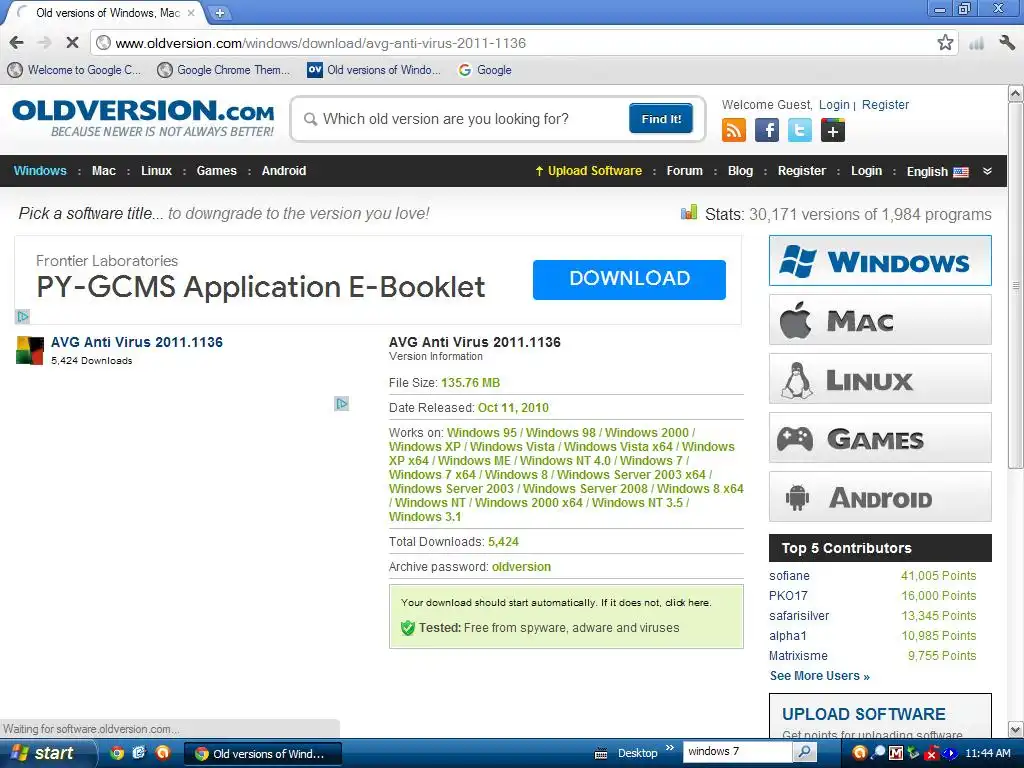1024x768 pixels.
Task: Select the Mac platform sidebar button
Action: point(880,319)
